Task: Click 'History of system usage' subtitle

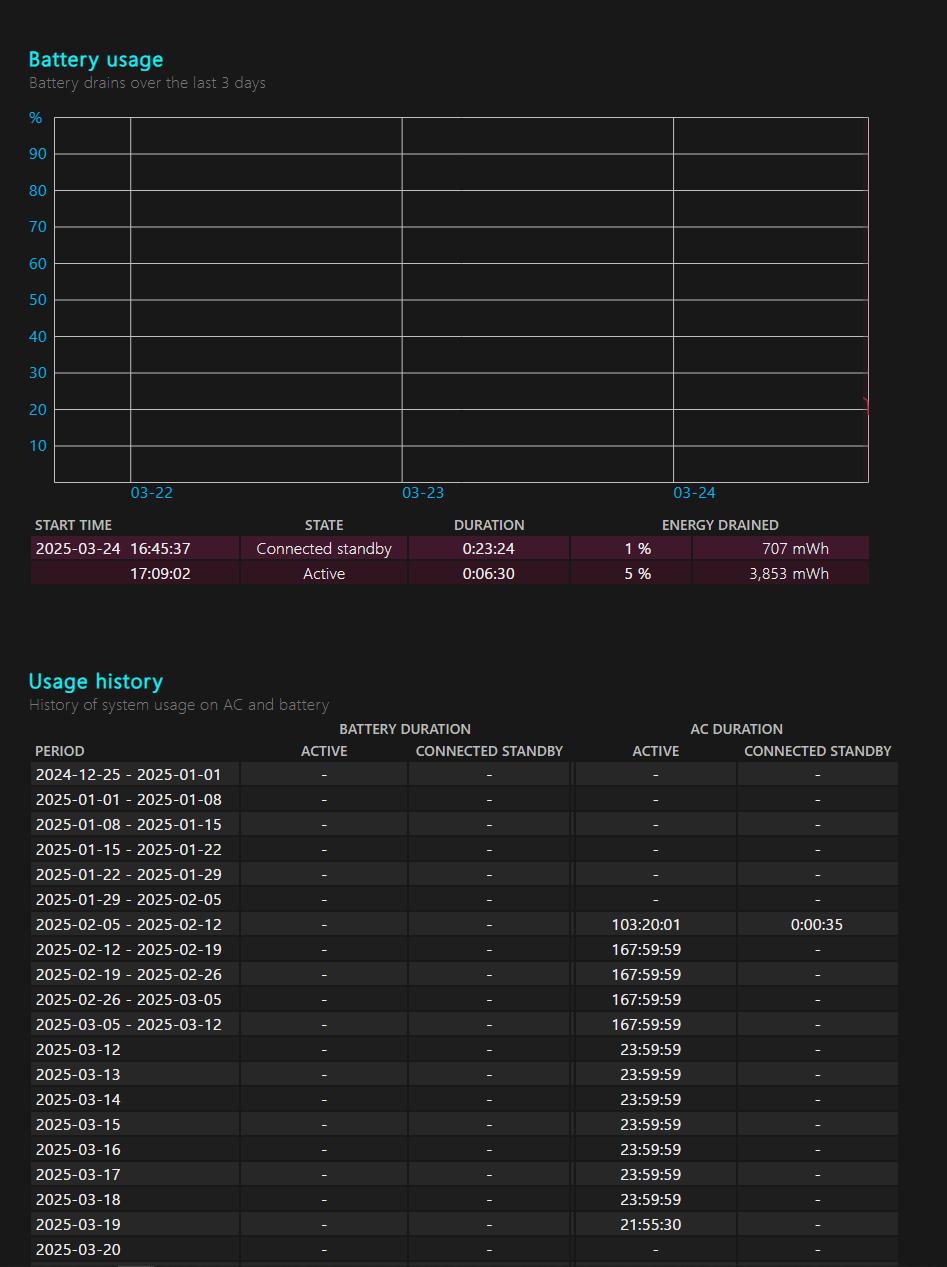Action: tap(179, 705)
